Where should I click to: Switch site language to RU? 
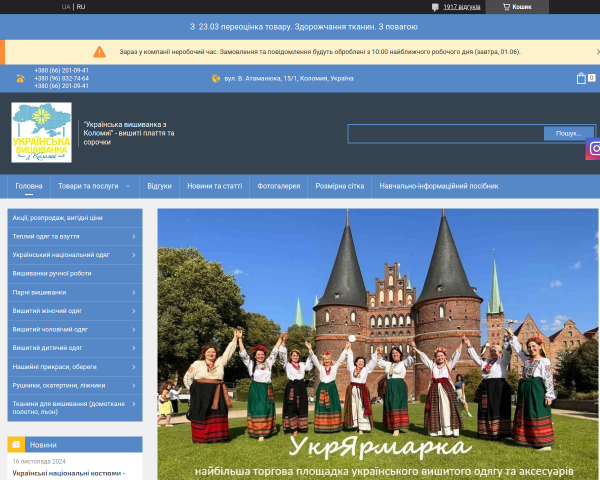coord(81,7)
